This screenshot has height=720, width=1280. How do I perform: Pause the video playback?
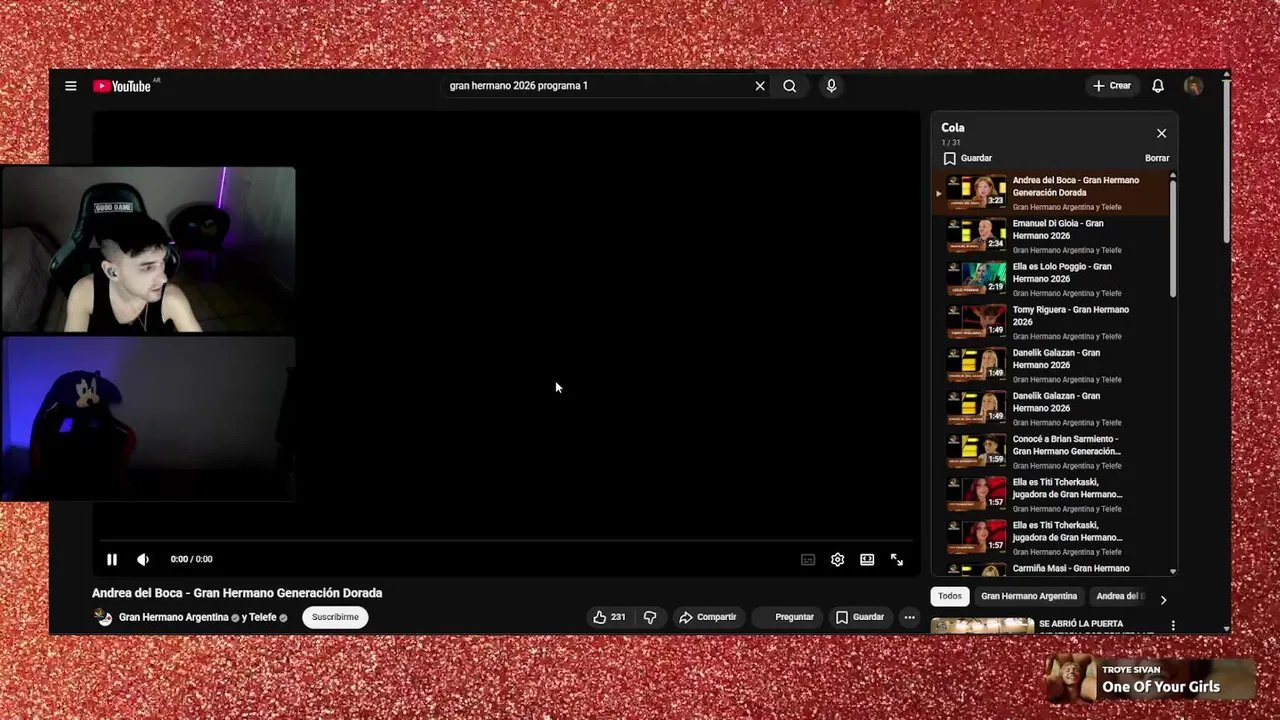[x=112, y=560]
